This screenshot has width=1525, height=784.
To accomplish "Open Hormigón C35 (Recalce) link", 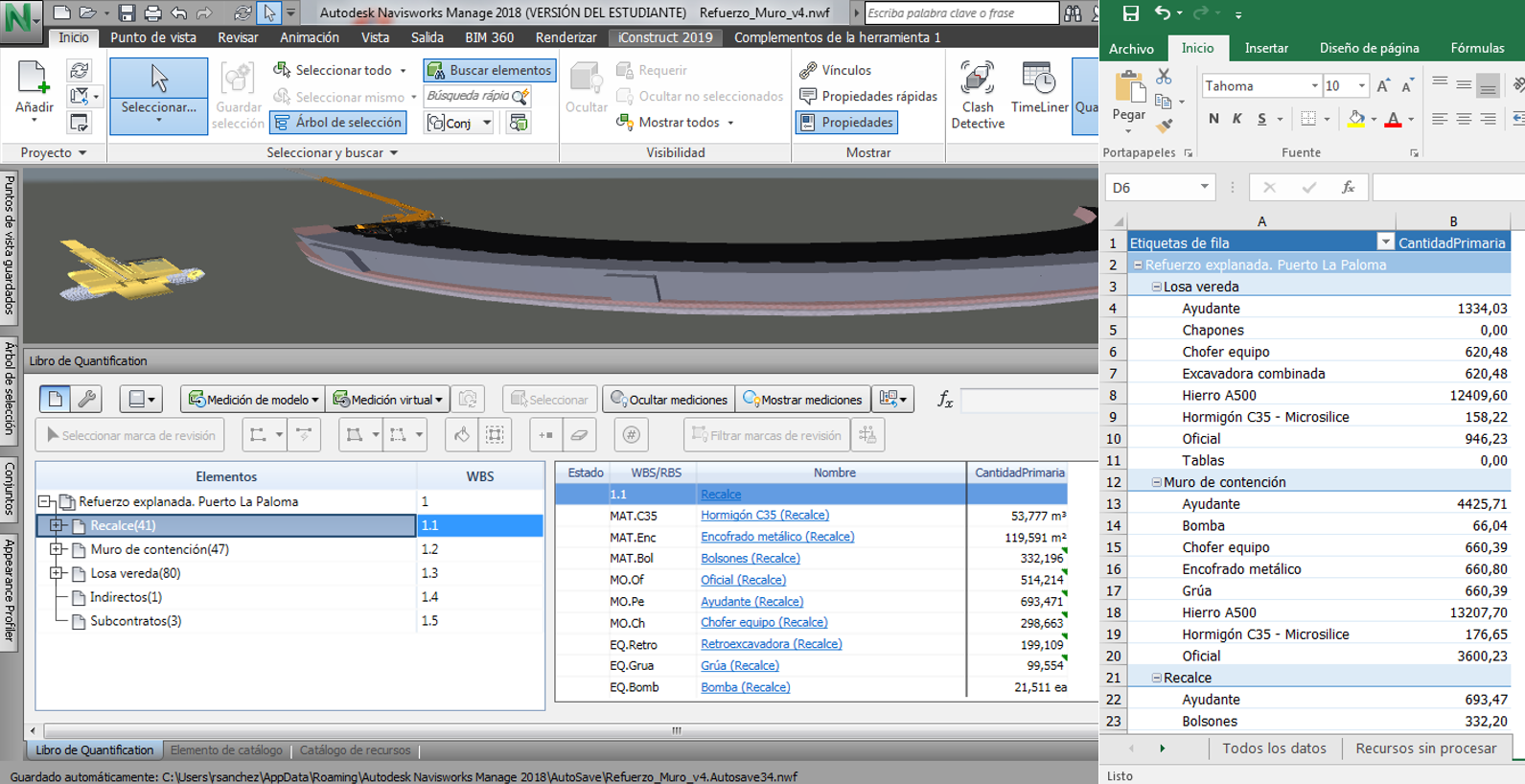I will click(765, 515).
